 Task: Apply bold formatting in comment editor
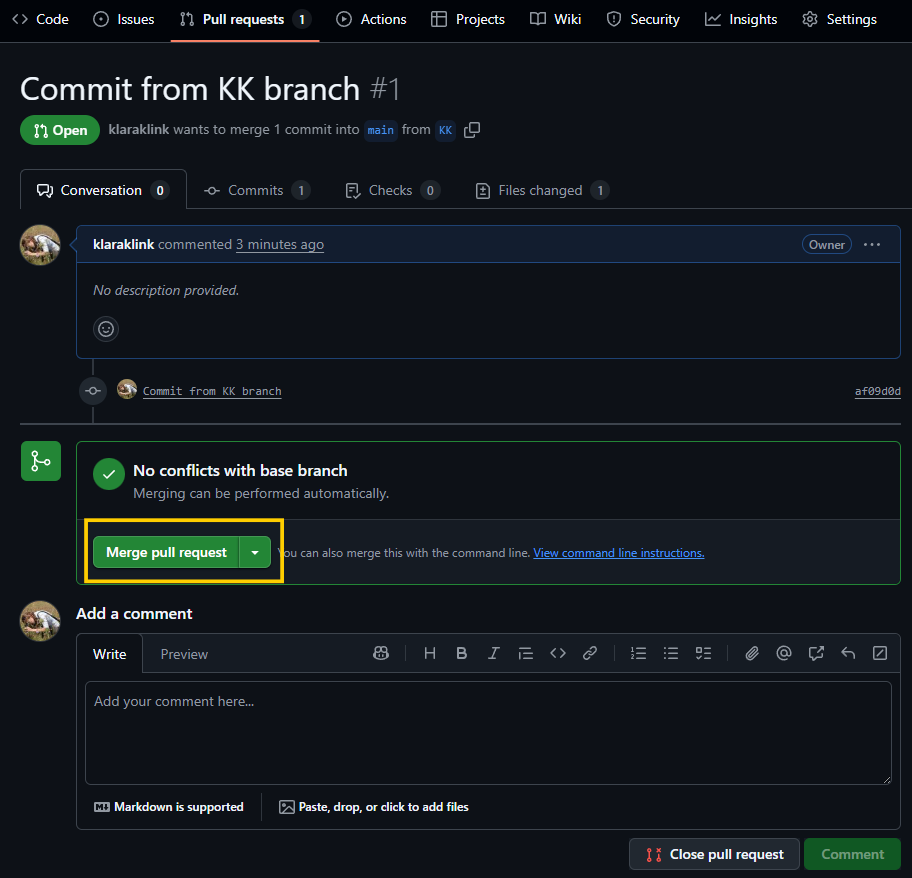tap(462, 653)
